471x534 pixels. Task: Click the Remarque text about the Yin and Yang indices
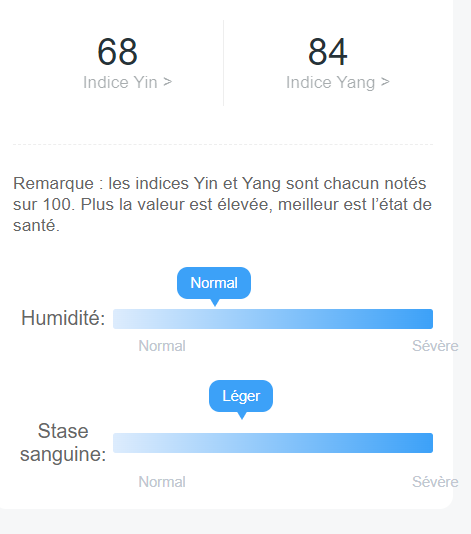pyautogui.click(x=222, y=204)
